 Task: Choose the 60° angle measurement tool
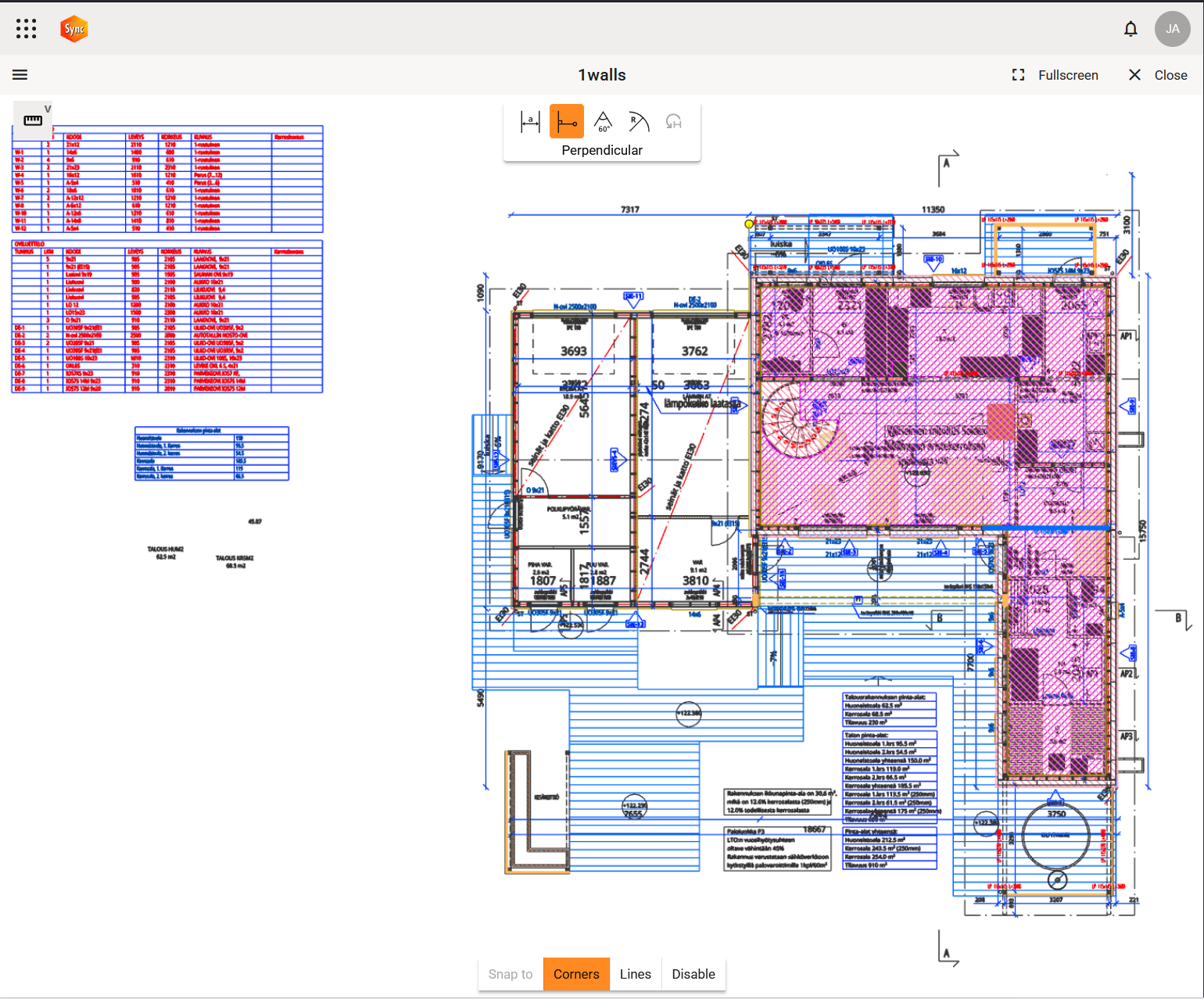click(x=603, y=122)
